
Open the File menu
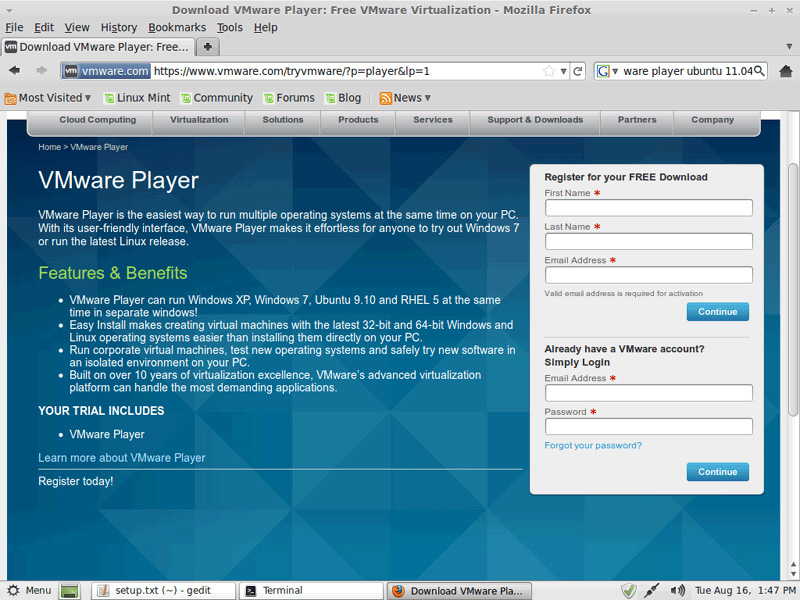14,28
